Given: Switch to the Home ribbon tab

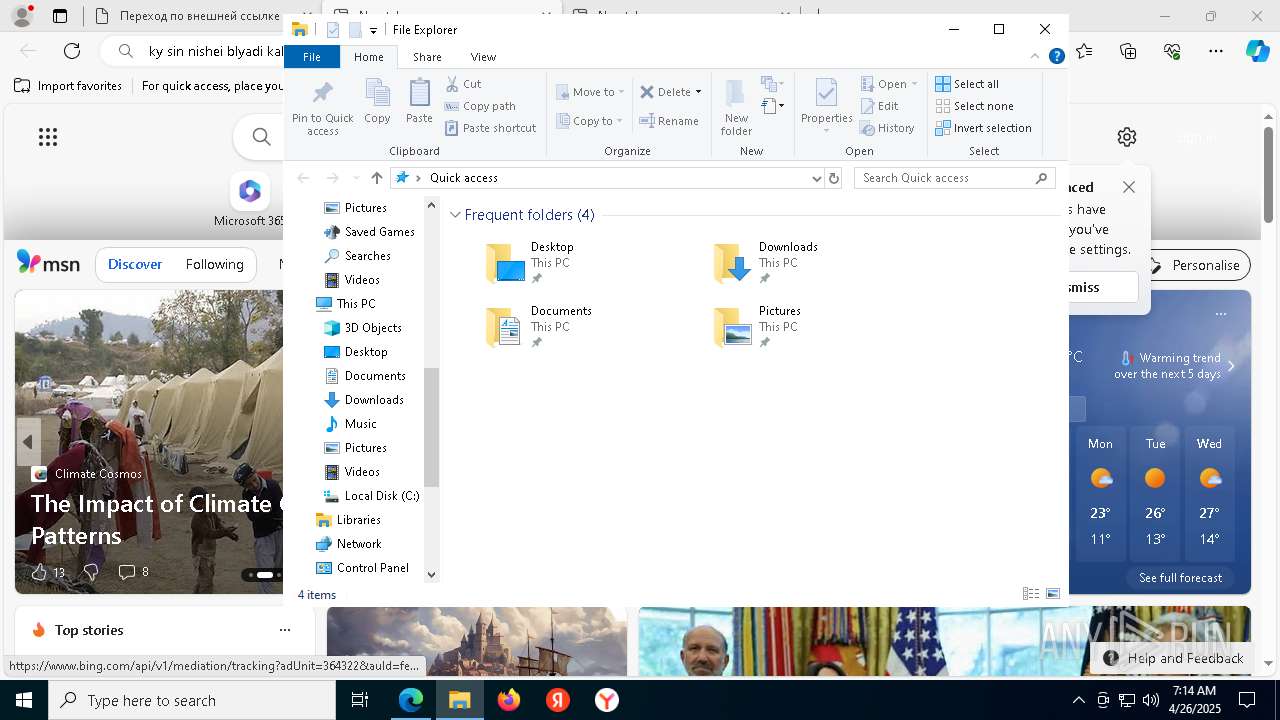Looking at the screenshot, I should pyautogui.click(x=368, y=57).
